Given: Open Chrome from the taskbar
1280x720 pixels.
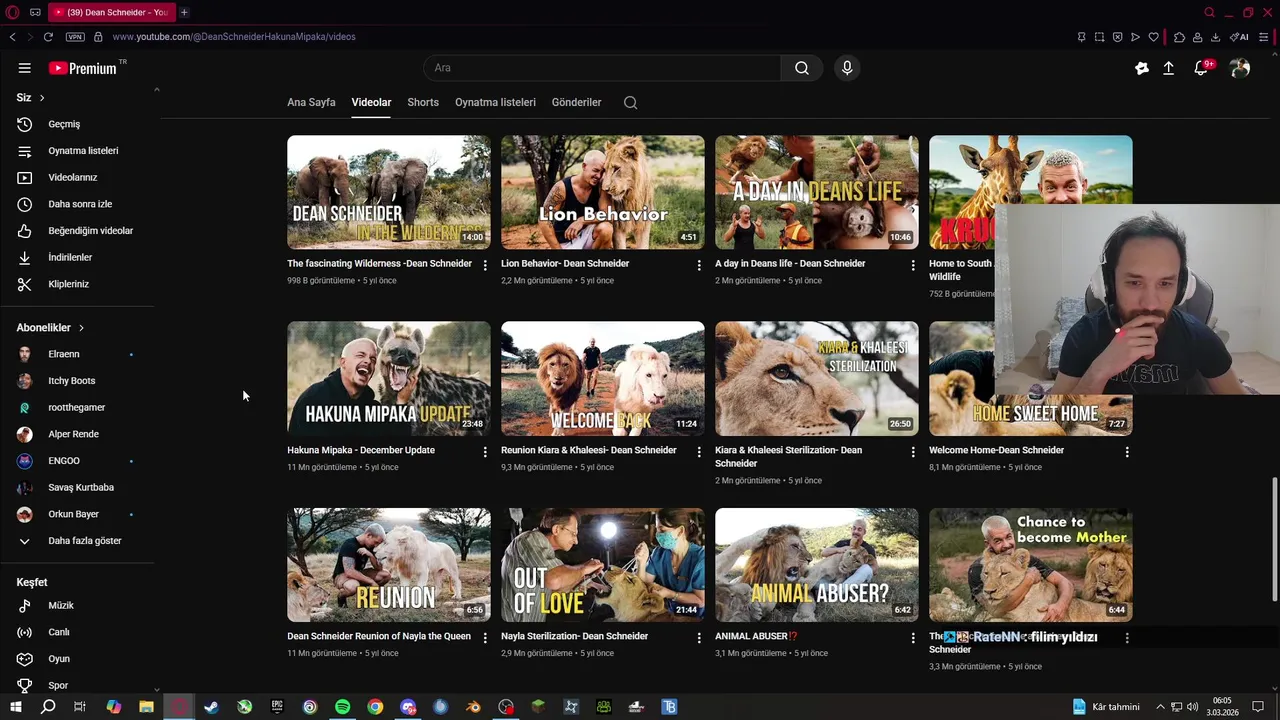Looking at the screenshot, I should coord(375,707).
